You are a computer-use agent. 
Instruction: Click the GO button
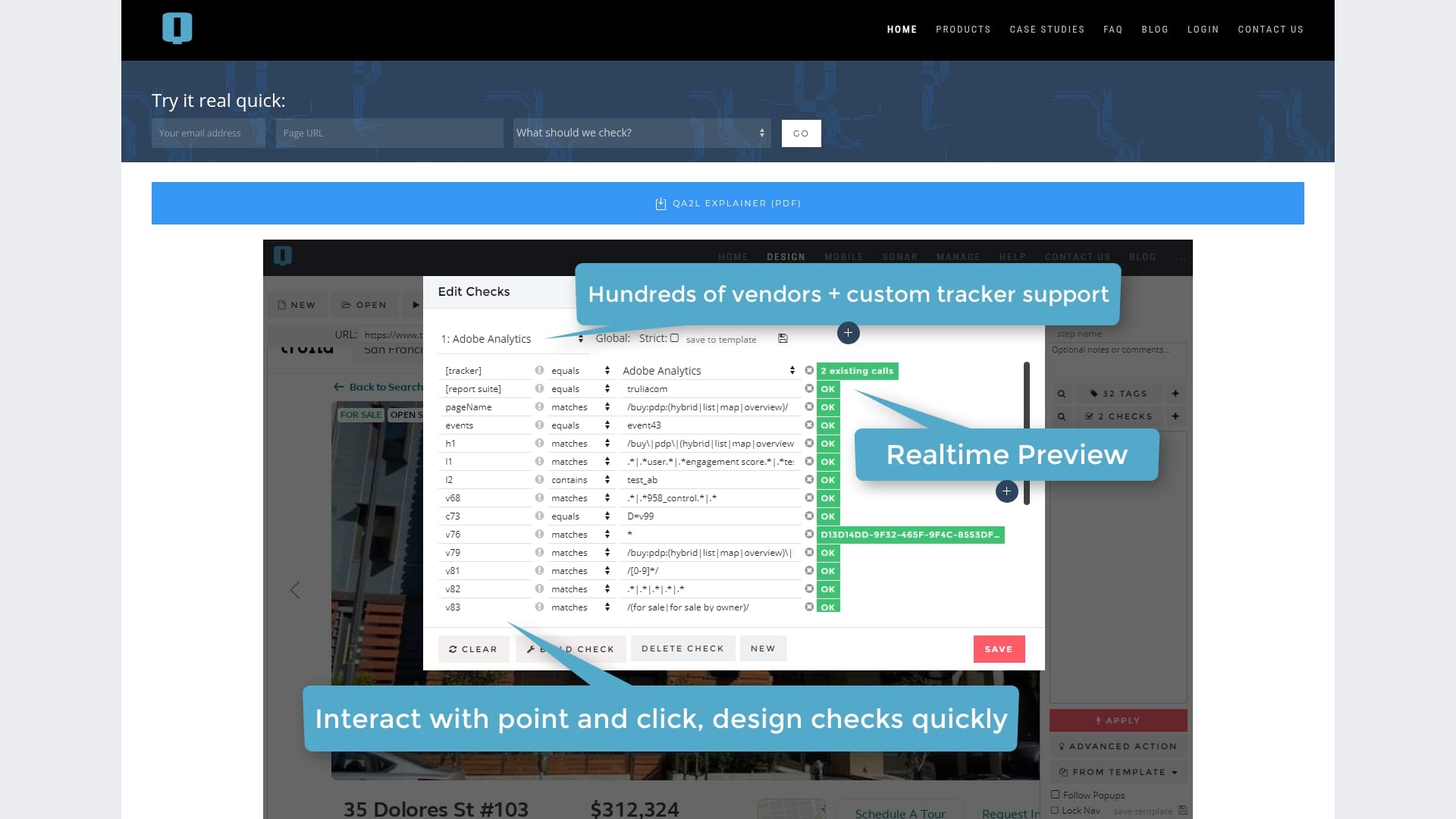click(x=801, y=133)
